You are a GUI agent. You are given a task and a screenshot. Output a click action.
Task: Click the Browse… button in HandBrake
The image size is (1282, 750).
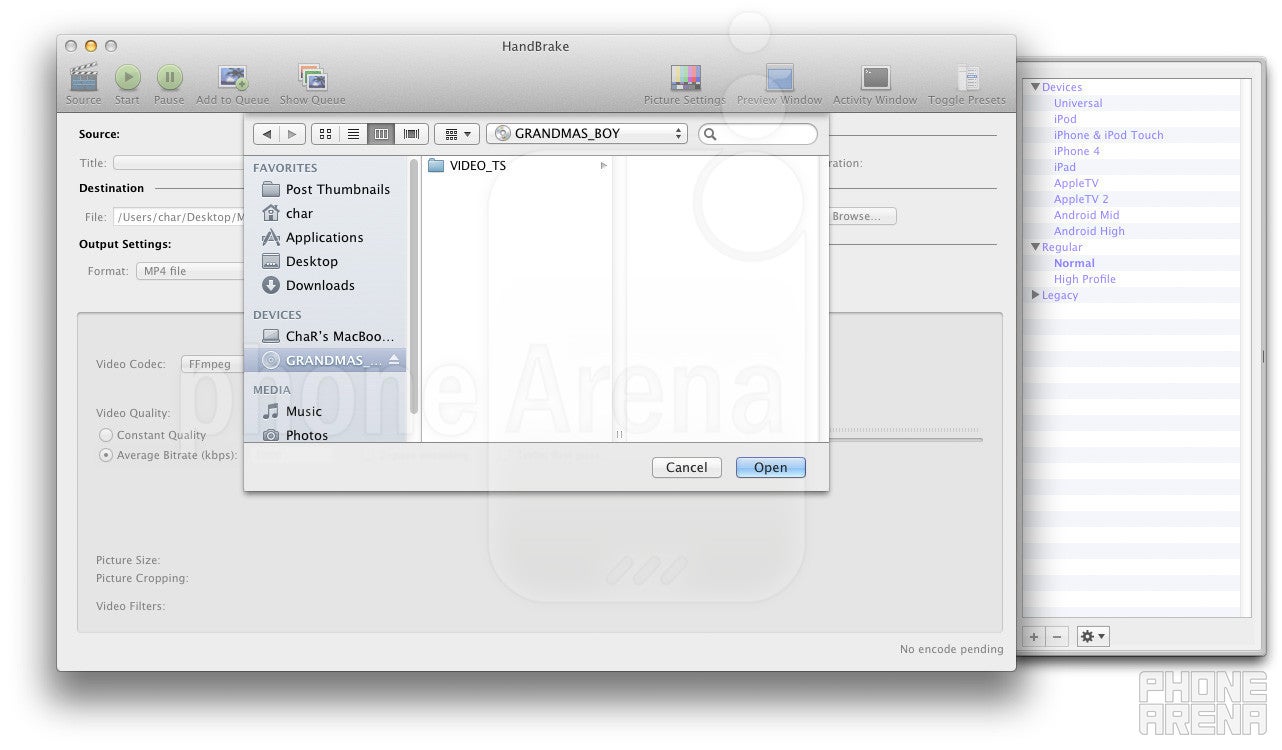861,216
